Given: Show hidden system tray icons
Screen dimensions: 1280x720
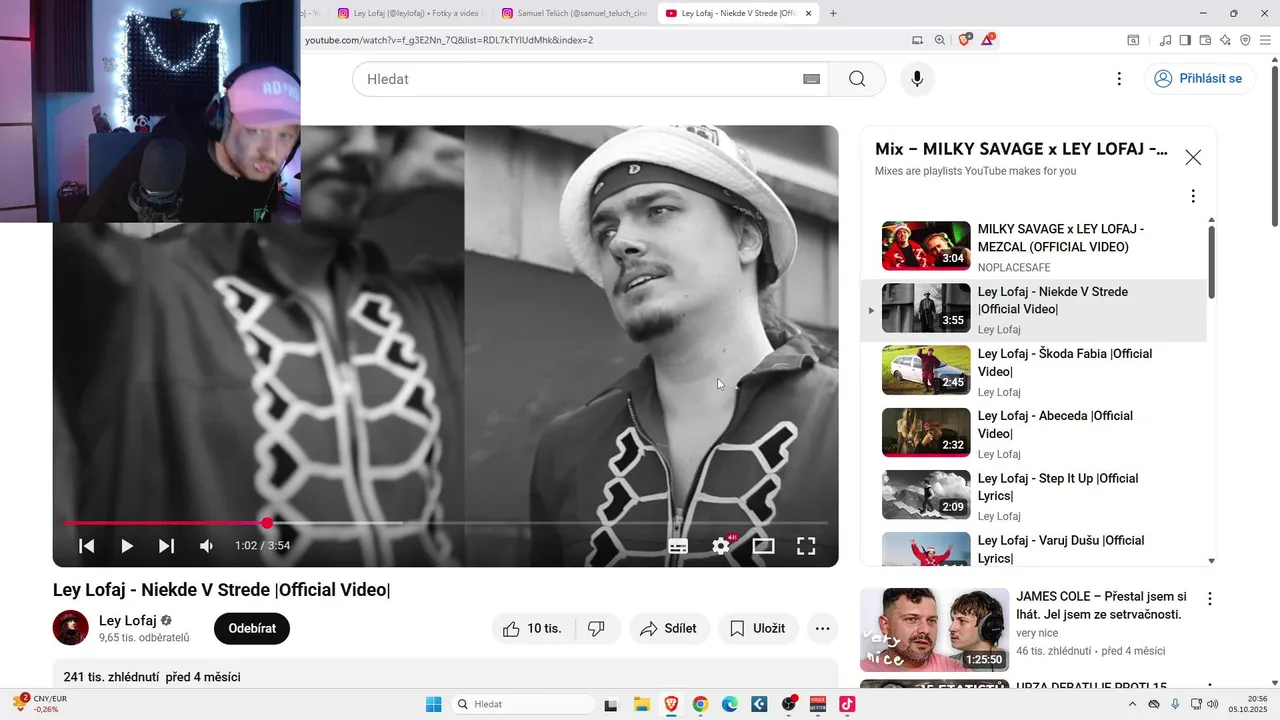Looking at the screenshot, I should point(1135,704).
